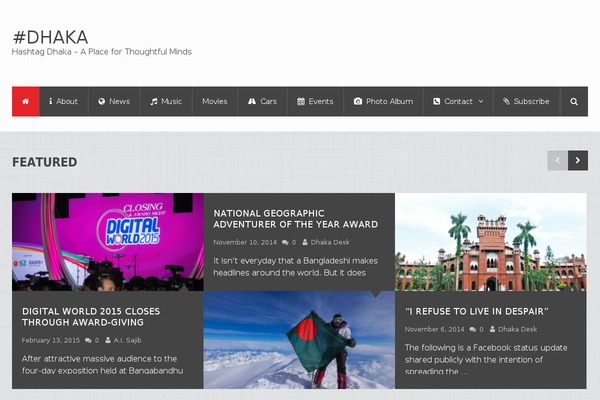The width and height of the screenshot is (600, 400).
Task: Show next featured posts with right arrow
Action: [578, 161]
